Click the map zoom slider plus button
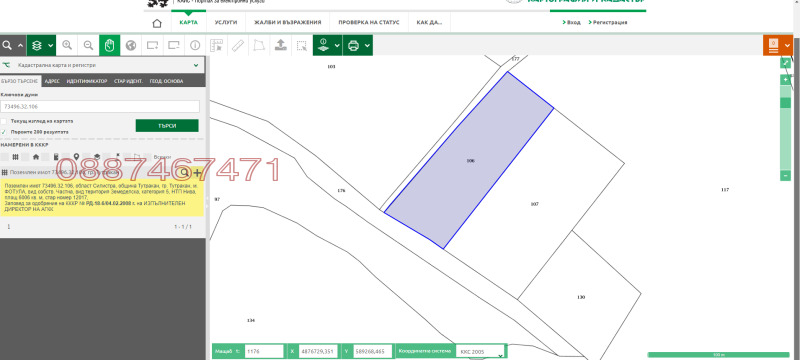Viewport: 800px width, 360px height. [785, 80]
